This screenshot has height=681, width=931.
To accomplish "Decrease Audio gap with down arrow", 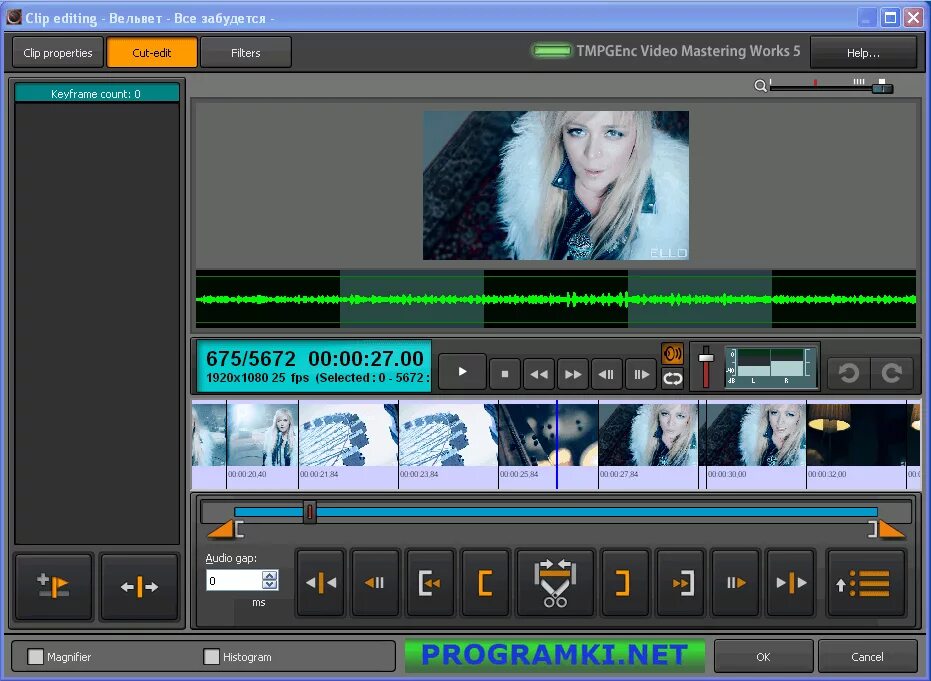I will (x=270, y=585).
